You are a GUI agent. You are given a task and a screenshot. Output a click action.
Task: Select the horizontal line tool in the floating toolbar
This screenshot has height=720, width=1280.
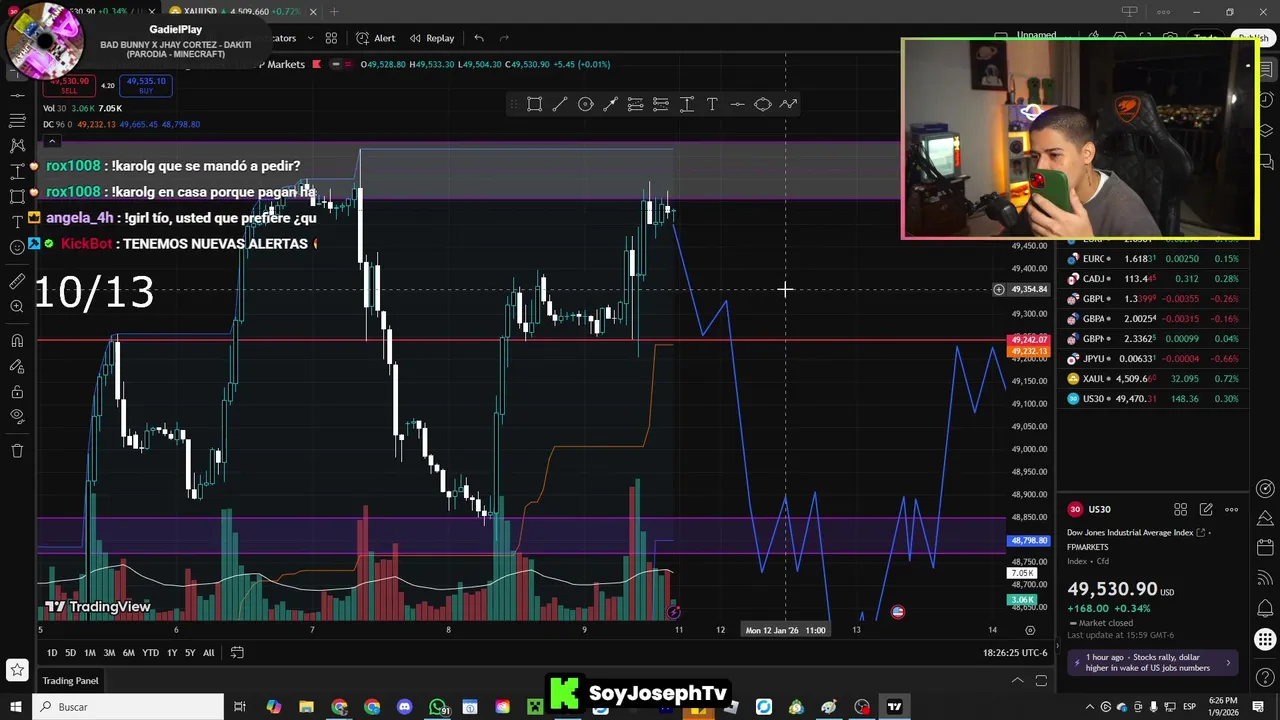tap(737, 104)
